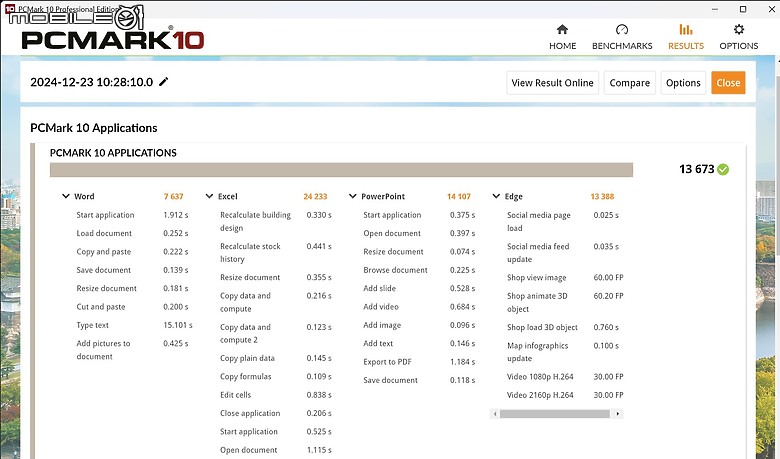
Task: Click Edge 'Shop view image' row
Action: pos(565,277)
